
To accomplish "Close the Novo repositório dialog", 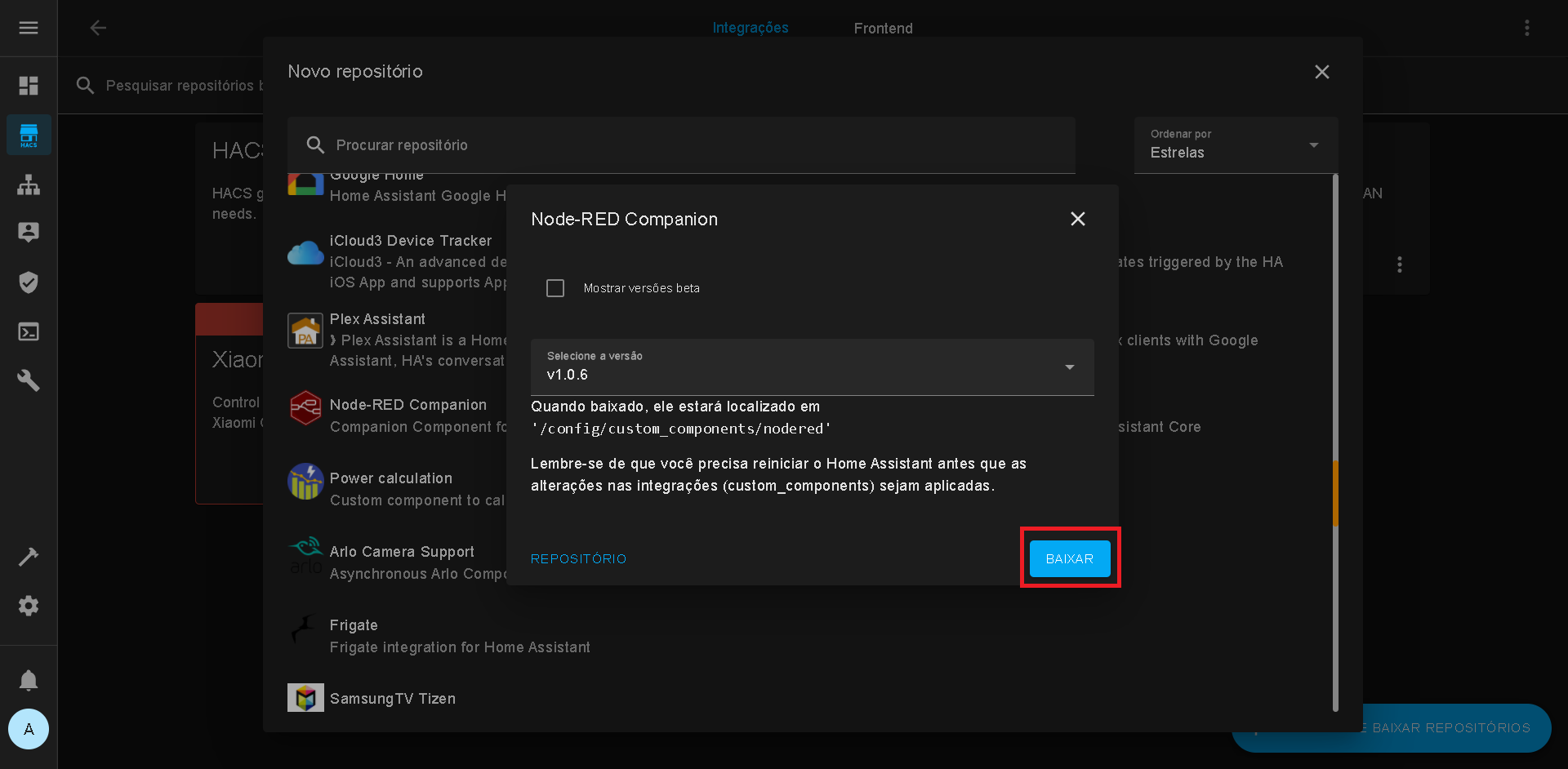I will point(1322,72).
